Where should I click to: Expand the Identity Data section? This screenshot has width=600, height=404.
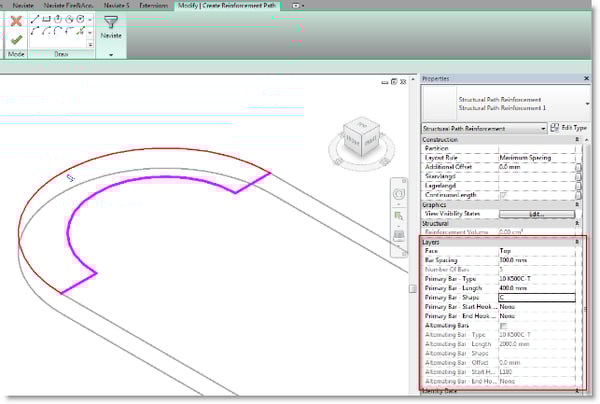tap(577, 391)
